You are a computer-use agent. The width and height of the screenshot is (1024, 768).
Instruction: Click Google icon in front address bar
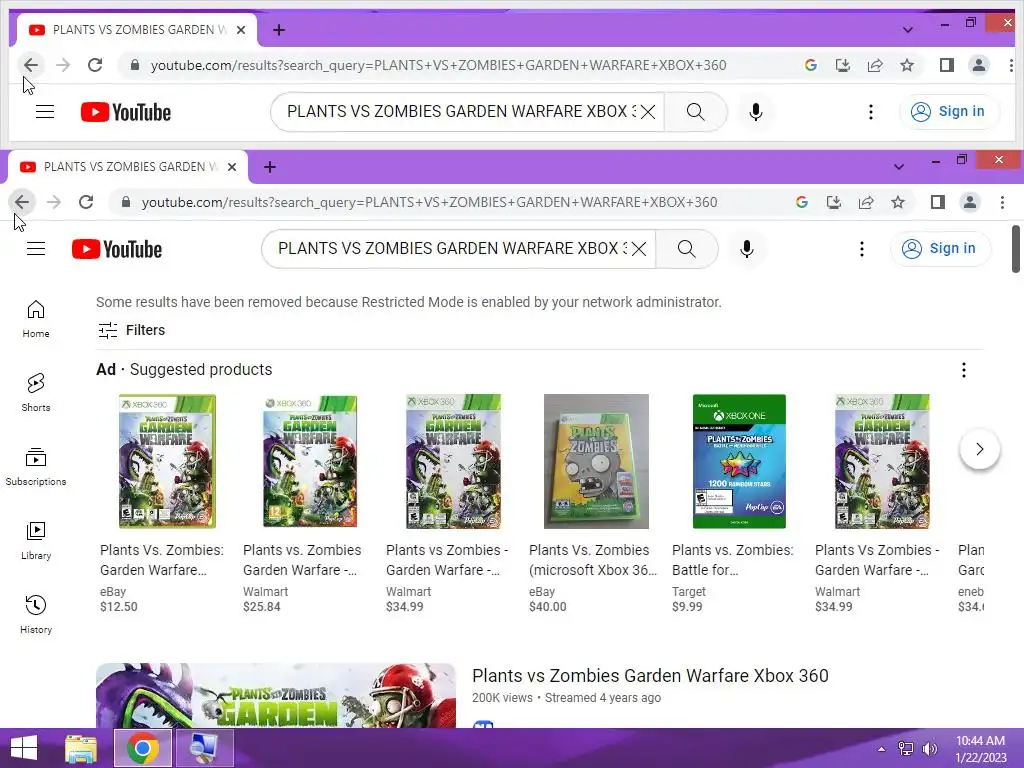click(x=802, y=202)
